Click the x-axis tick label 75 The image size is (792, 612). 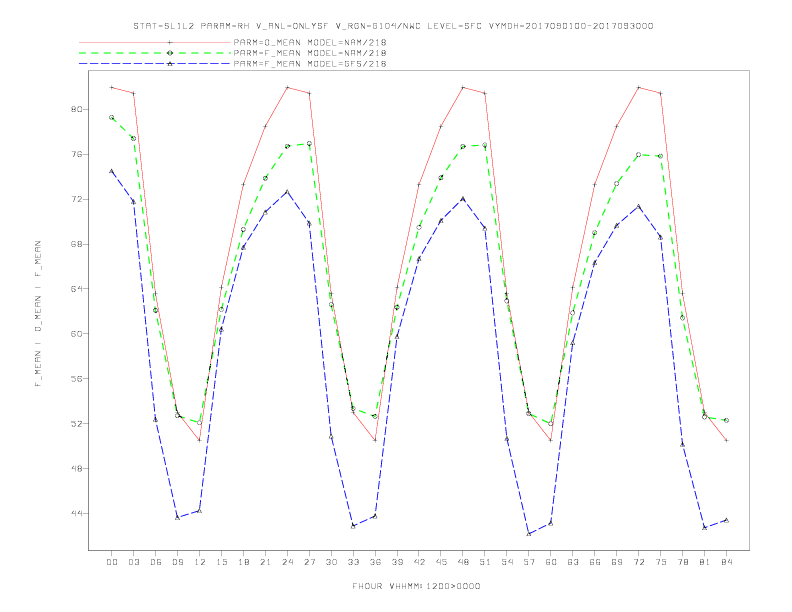[661, 562]
